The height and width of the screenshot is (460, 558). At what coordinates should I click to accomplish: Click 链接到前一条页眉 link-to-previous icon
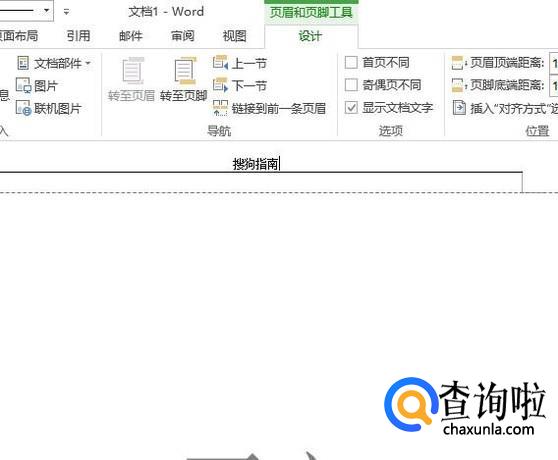220,108
